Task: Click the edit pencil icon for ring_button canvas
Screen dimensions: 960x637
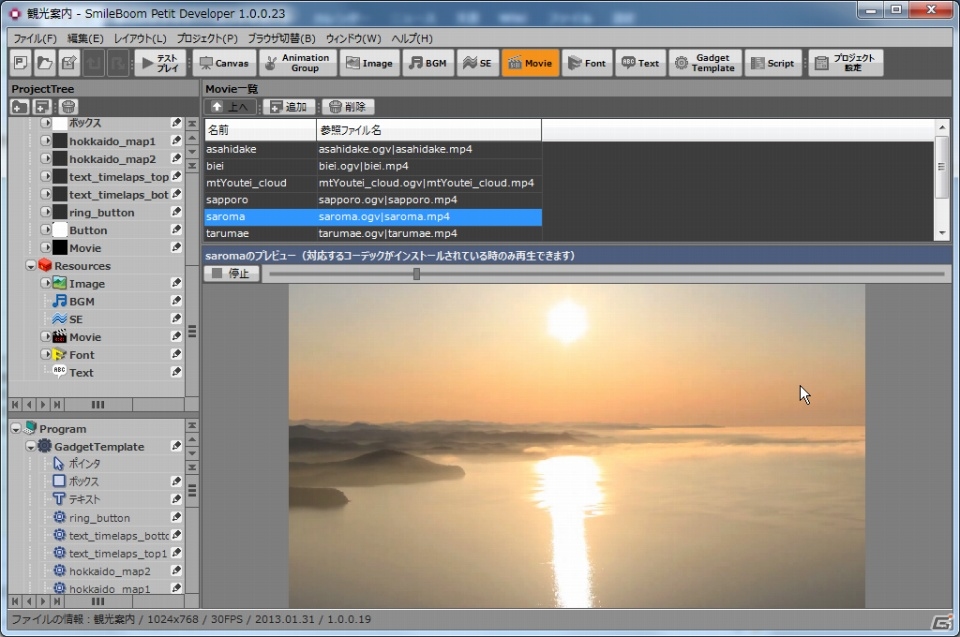Action: point(176,211)
